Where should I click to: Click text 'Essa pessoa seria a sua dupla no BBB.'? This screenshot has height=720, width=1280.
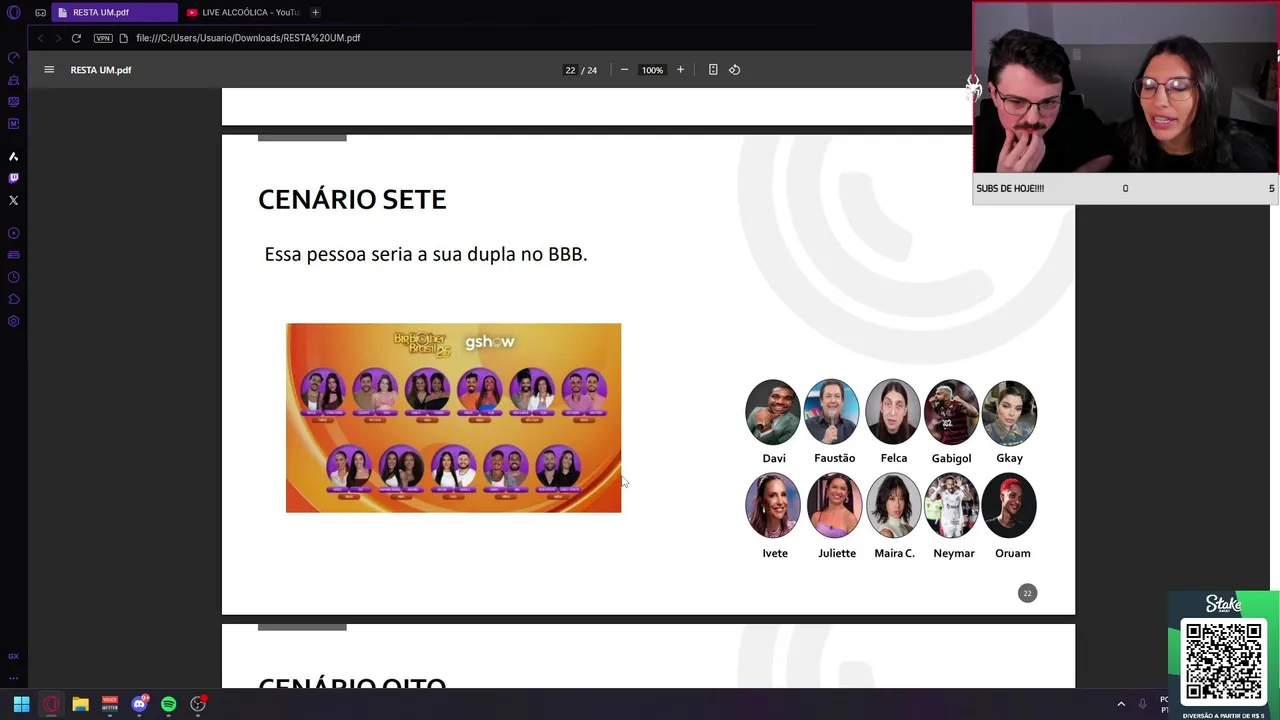pyautogui.click(x=426, y=255)
